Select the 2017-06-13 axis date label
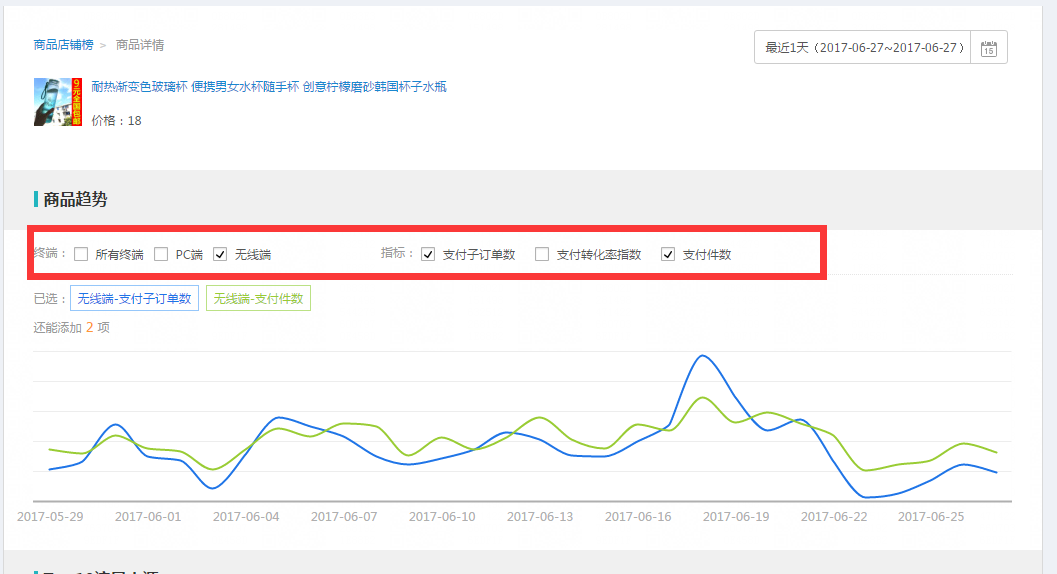The width and height of the screenshot is (1057, 574). coord(540,517)
